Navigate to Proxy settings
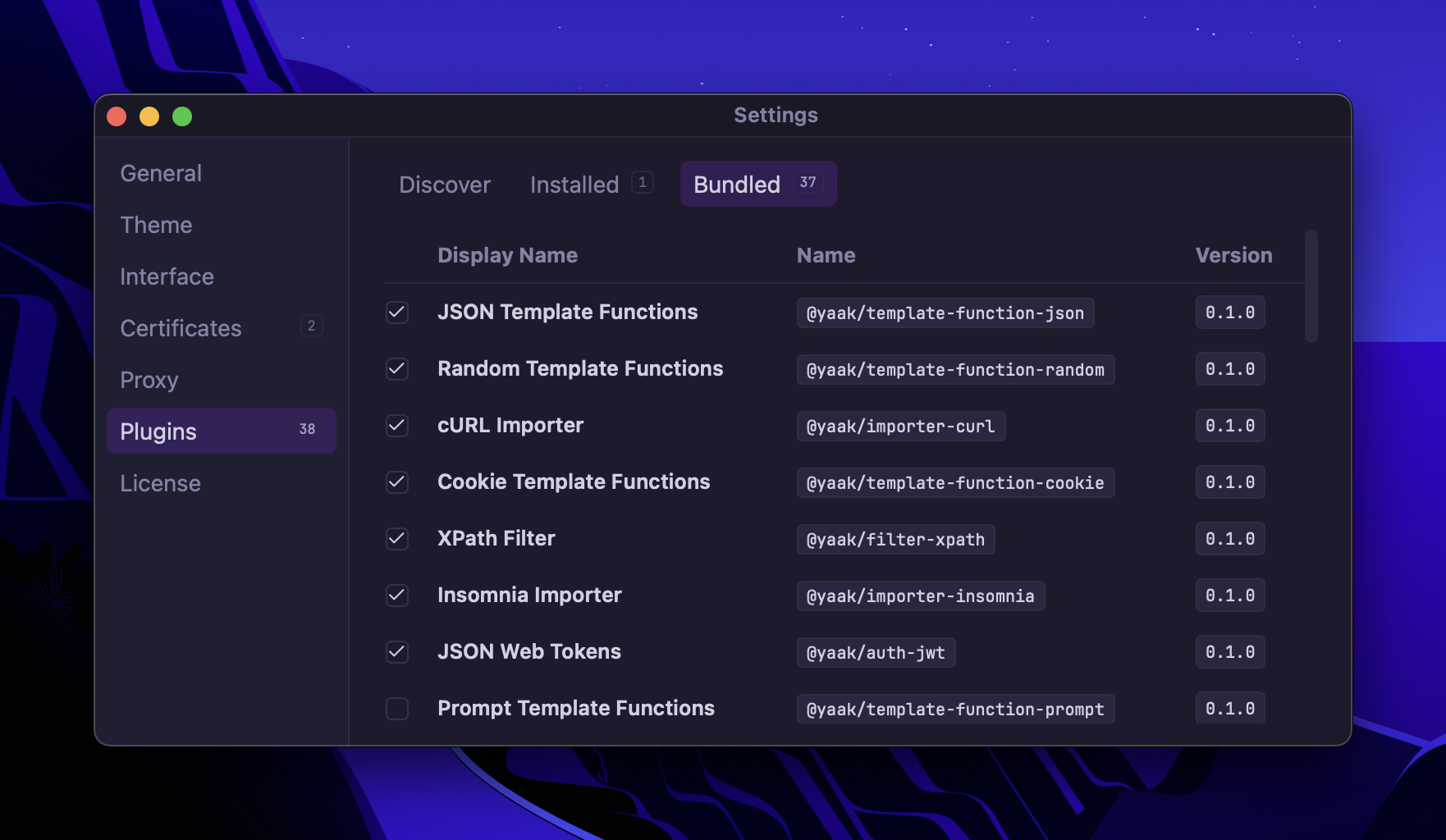Screen dimensions: 1446x840 (x=149, y=380)
